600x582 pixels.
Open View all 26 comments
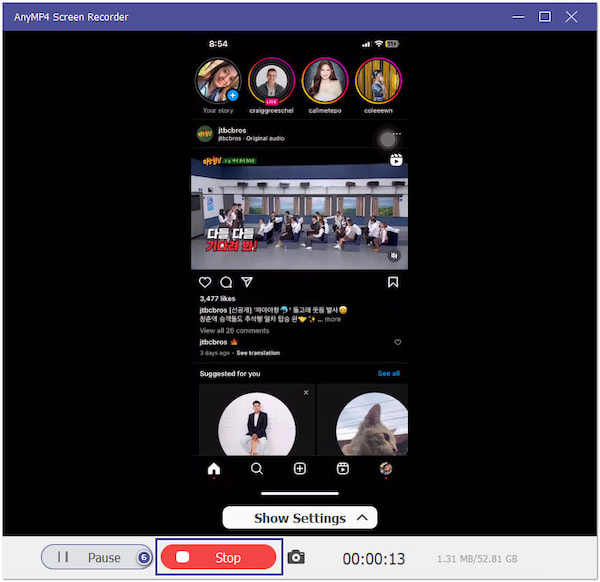pyautogui.click(x=234, y=331)
